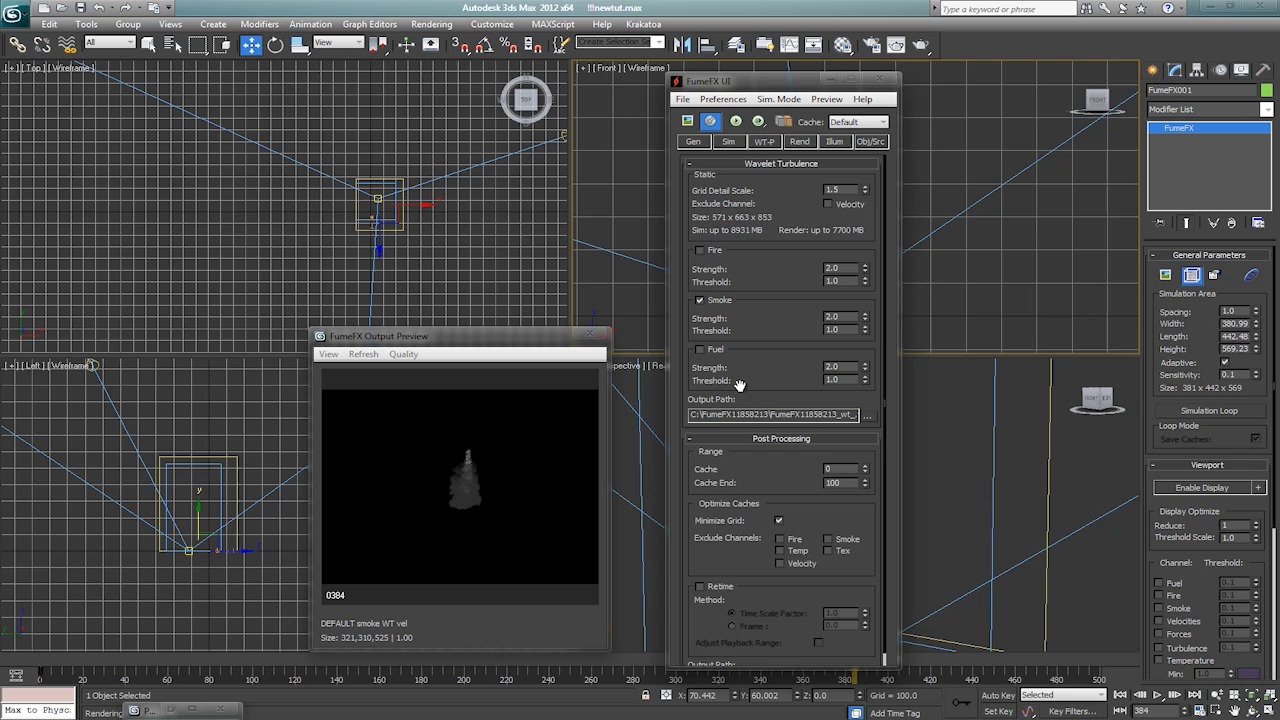Click the Set Key button
The height and width of the screenshot is (720, 1280).
(998, 711)
